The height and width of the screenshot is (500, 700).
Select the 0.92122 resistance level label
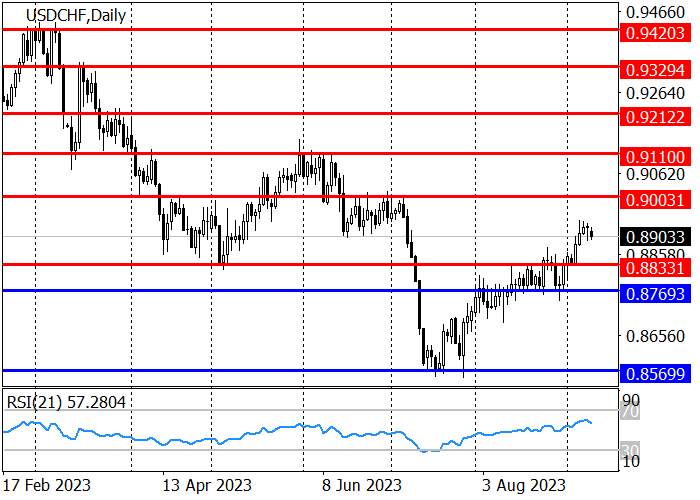click(x=655, y=117)
